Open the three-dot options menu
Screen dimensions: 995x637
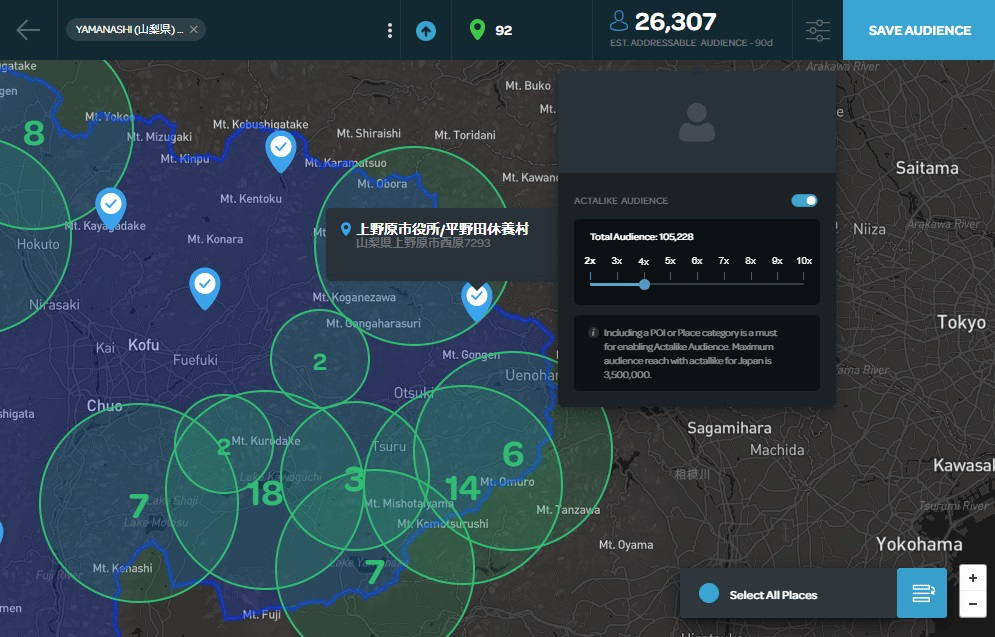(x=390, y=30)
